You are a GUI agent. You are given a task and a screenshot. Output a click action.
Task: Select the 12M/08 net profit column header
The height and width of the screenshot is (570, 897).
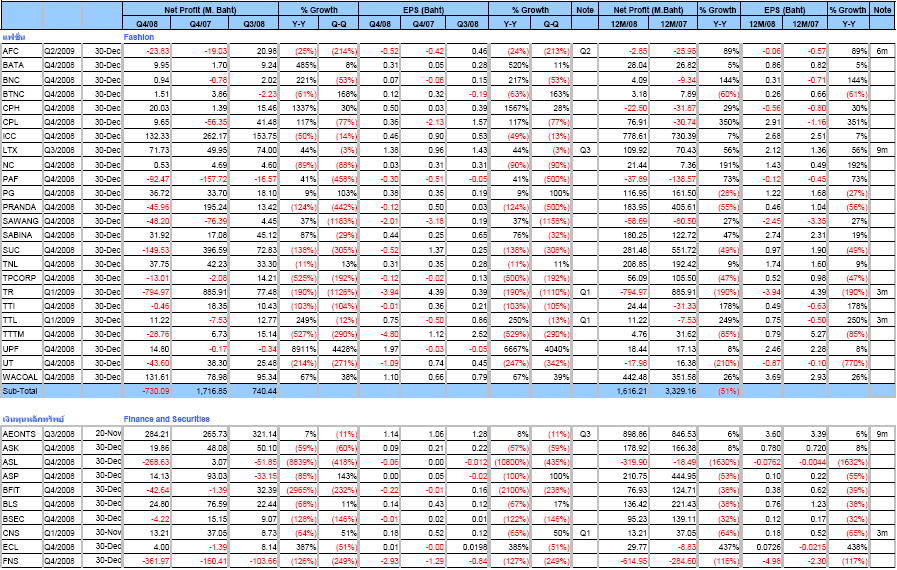pyautogui.click(x=624, y=23)
